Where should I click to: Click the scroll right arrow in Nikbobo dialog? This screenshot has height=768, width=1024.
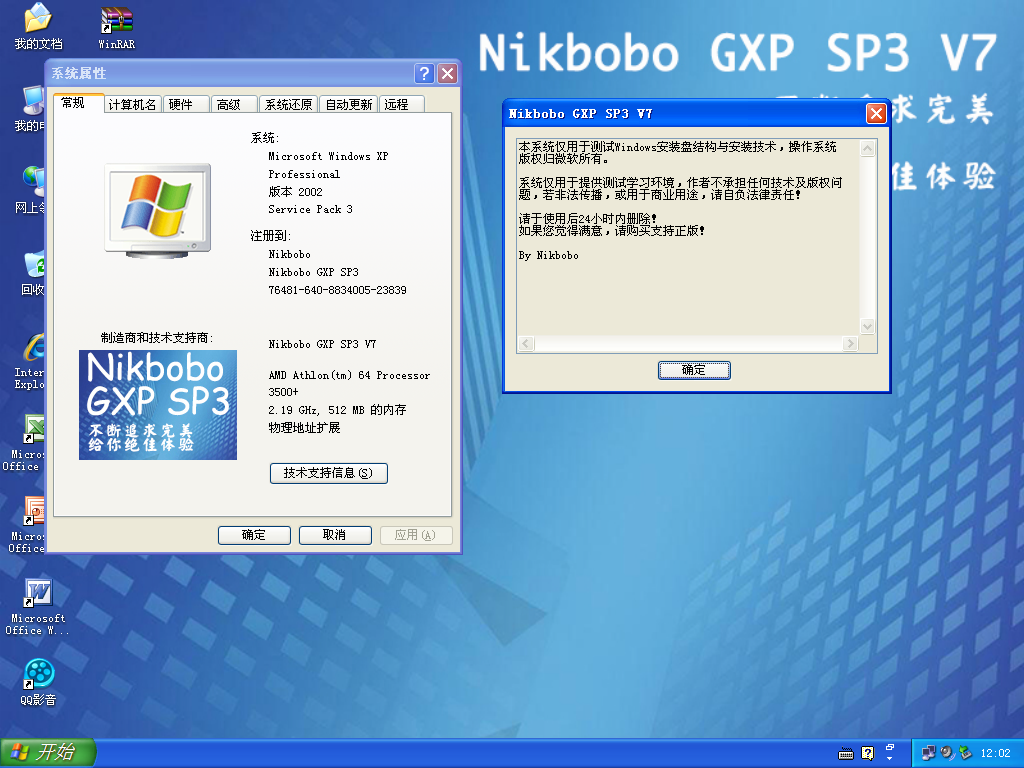pyautogui.click(x=850, y=344)
